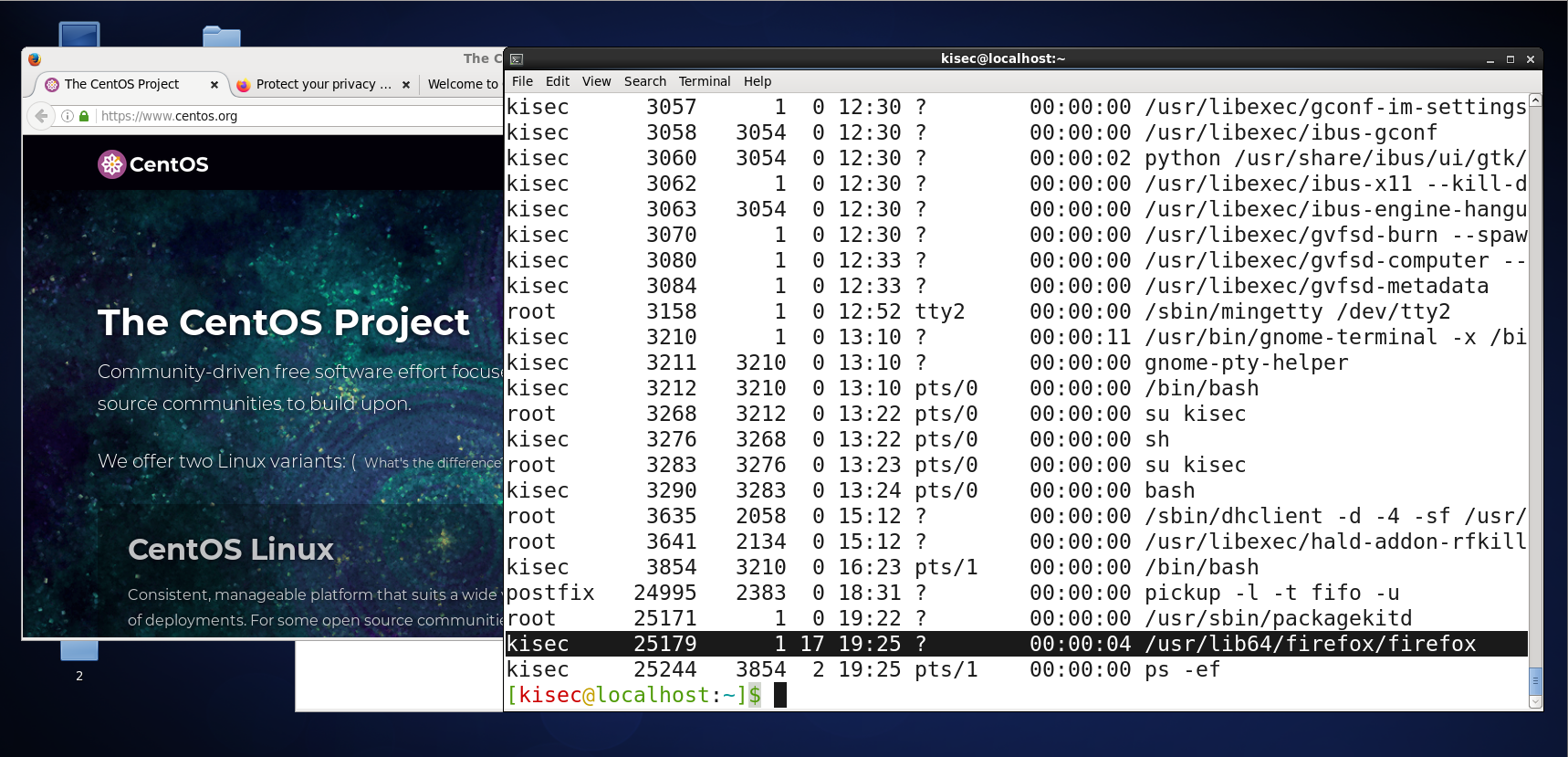Click the folder icon on desktop
1568x757 pixels.
222,37
